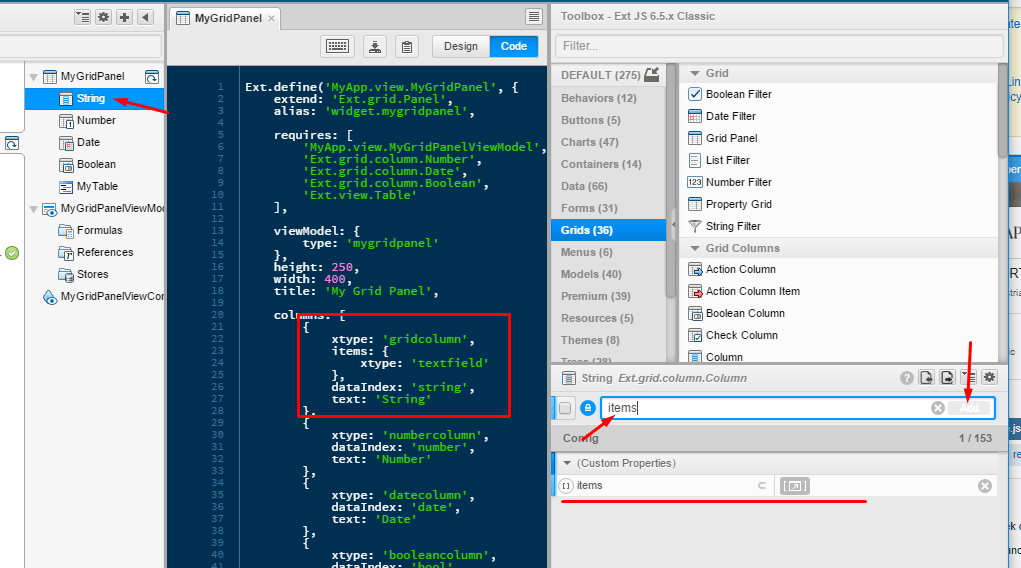Click the plus add icon in inspector header
The image size is (1021, 568).
[124, 17]
